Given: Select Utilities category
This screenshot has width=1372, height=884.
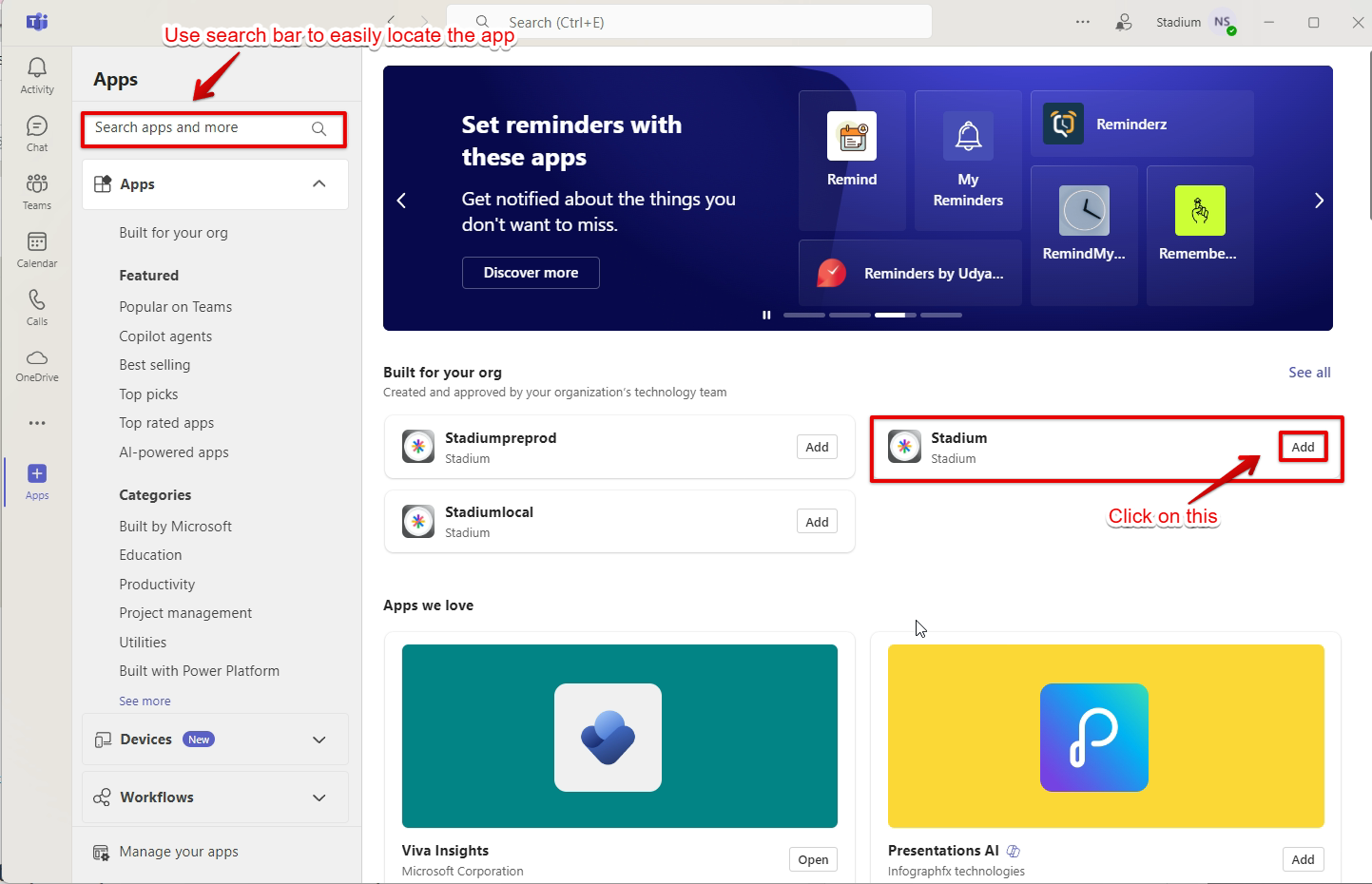Looking at the screenshot, I should point(143,643).
